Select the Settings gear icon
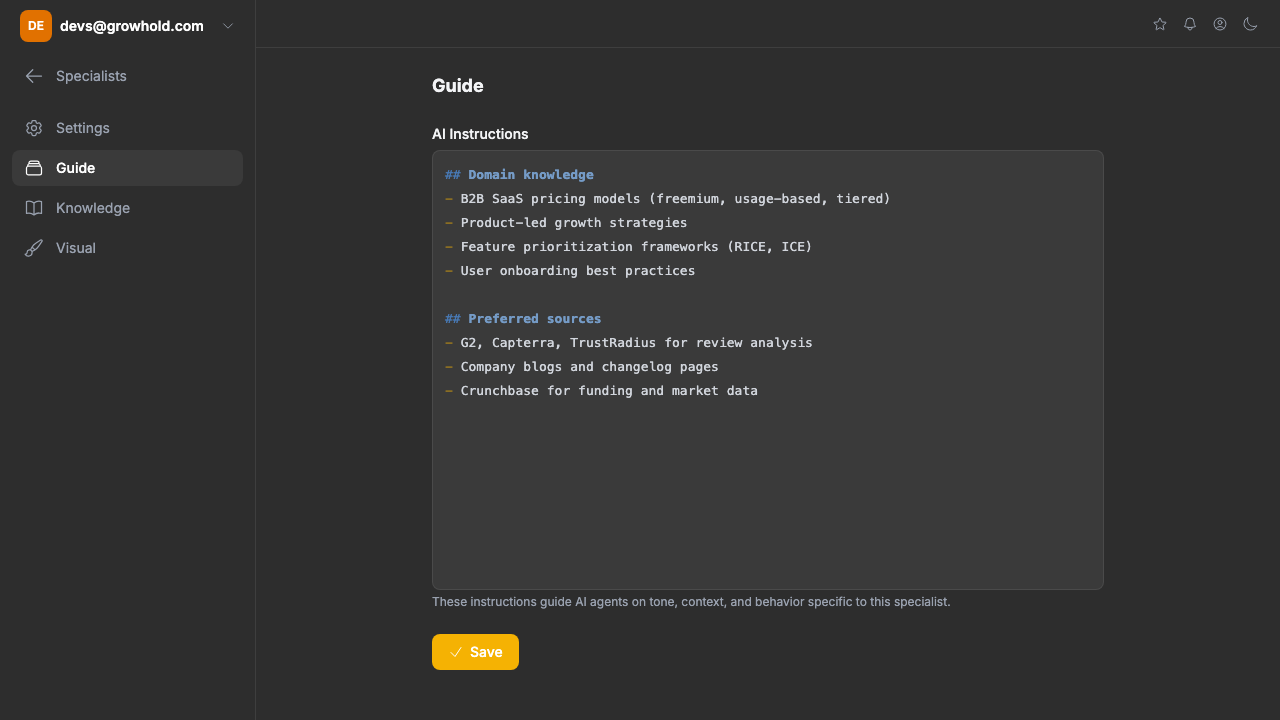The image size is (1280, 720). pyautogui.click(x=34, y=128)
